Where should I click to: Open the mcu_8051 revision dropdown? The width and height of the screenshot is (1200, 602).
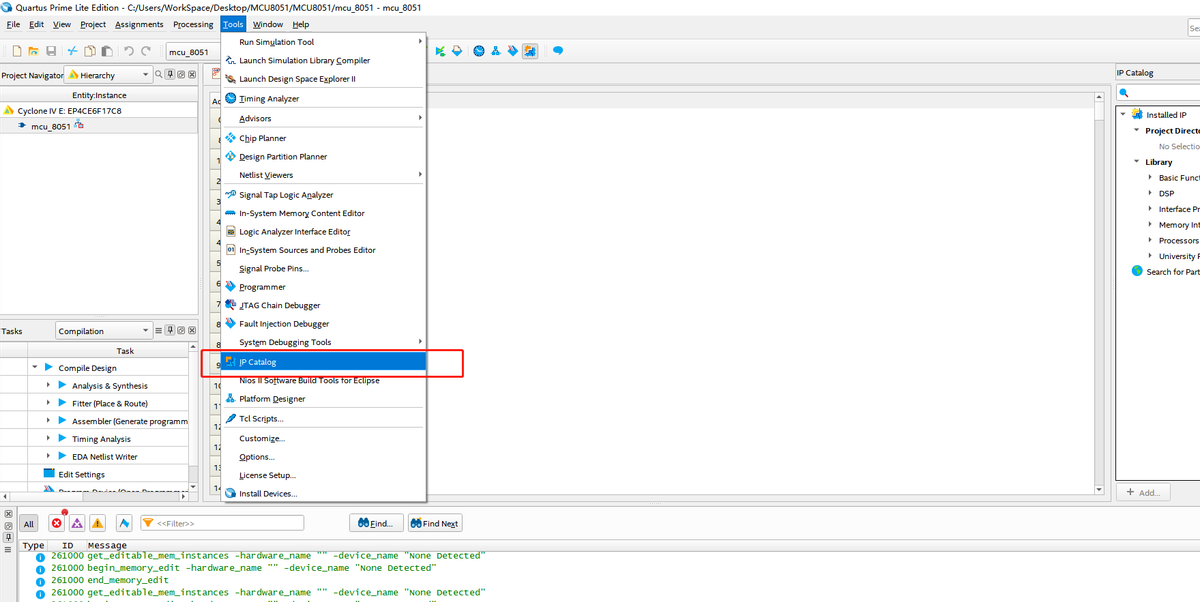(x=193, y=52)
